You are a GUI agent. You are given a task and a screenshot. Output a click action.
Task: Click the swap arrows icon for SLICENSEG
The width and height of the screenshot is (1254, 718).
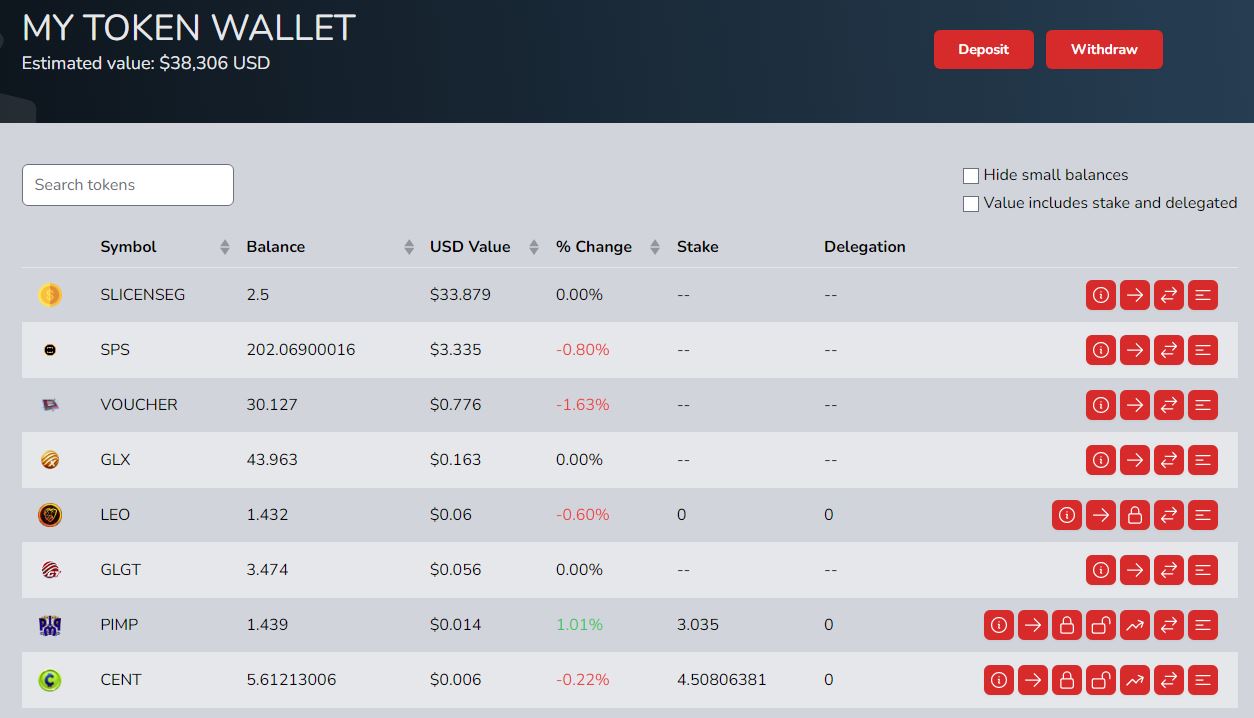[x=1168, y=295]
